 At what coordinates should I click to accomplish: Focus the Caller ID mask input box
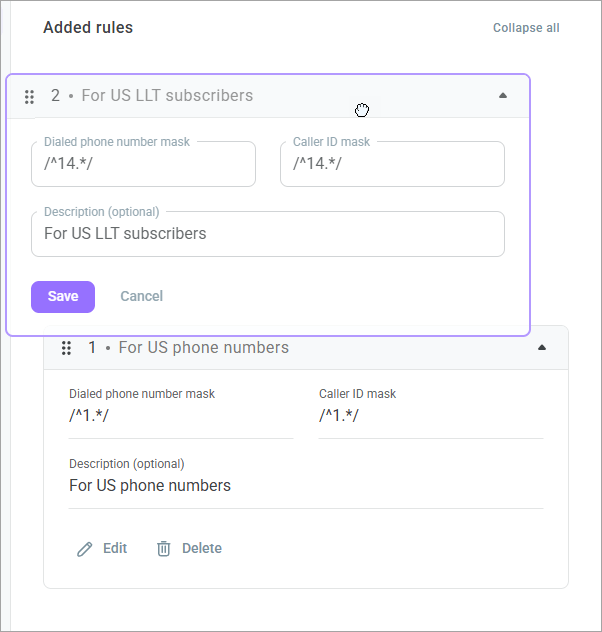pyautogui.click(x=392, y=165)
